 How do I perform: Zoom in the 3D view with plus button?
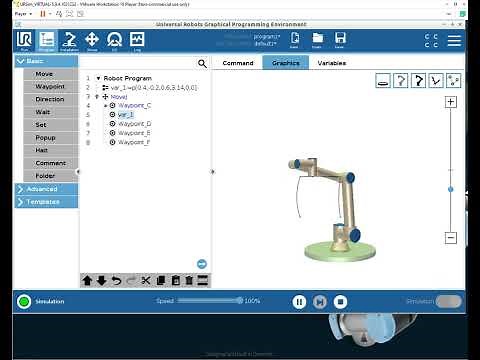tap(451, 102)
